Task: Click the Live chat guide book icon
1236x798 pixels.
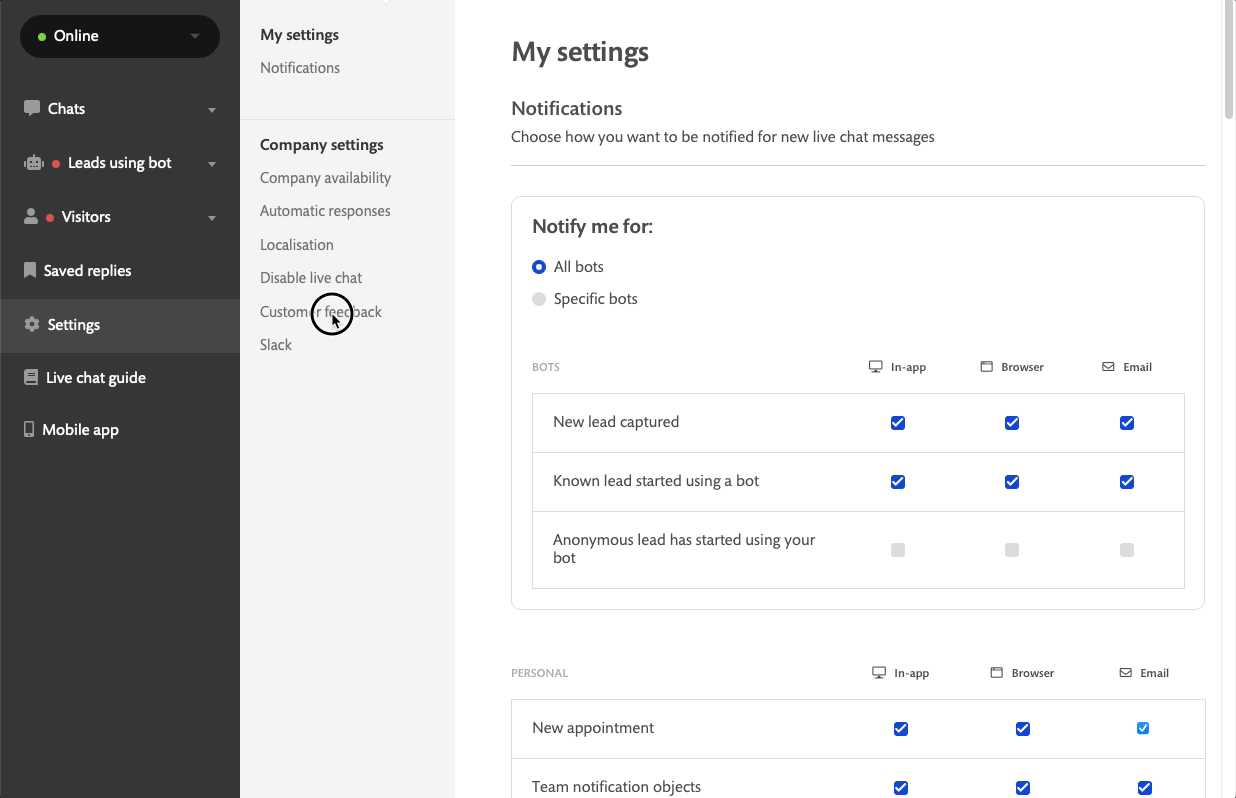Action: (31, 377)
